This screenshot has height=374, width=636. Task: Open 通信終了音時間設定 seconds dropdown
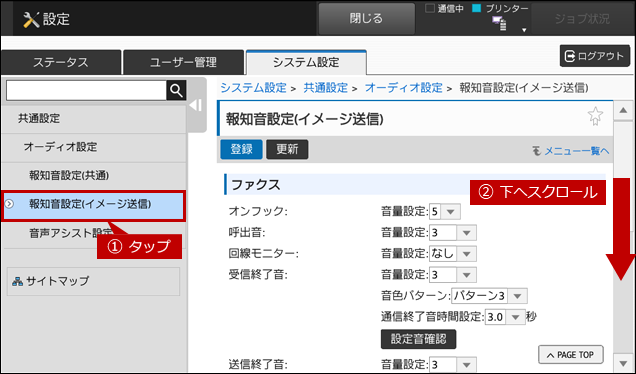pyautogui.click(x=505, y=317)
